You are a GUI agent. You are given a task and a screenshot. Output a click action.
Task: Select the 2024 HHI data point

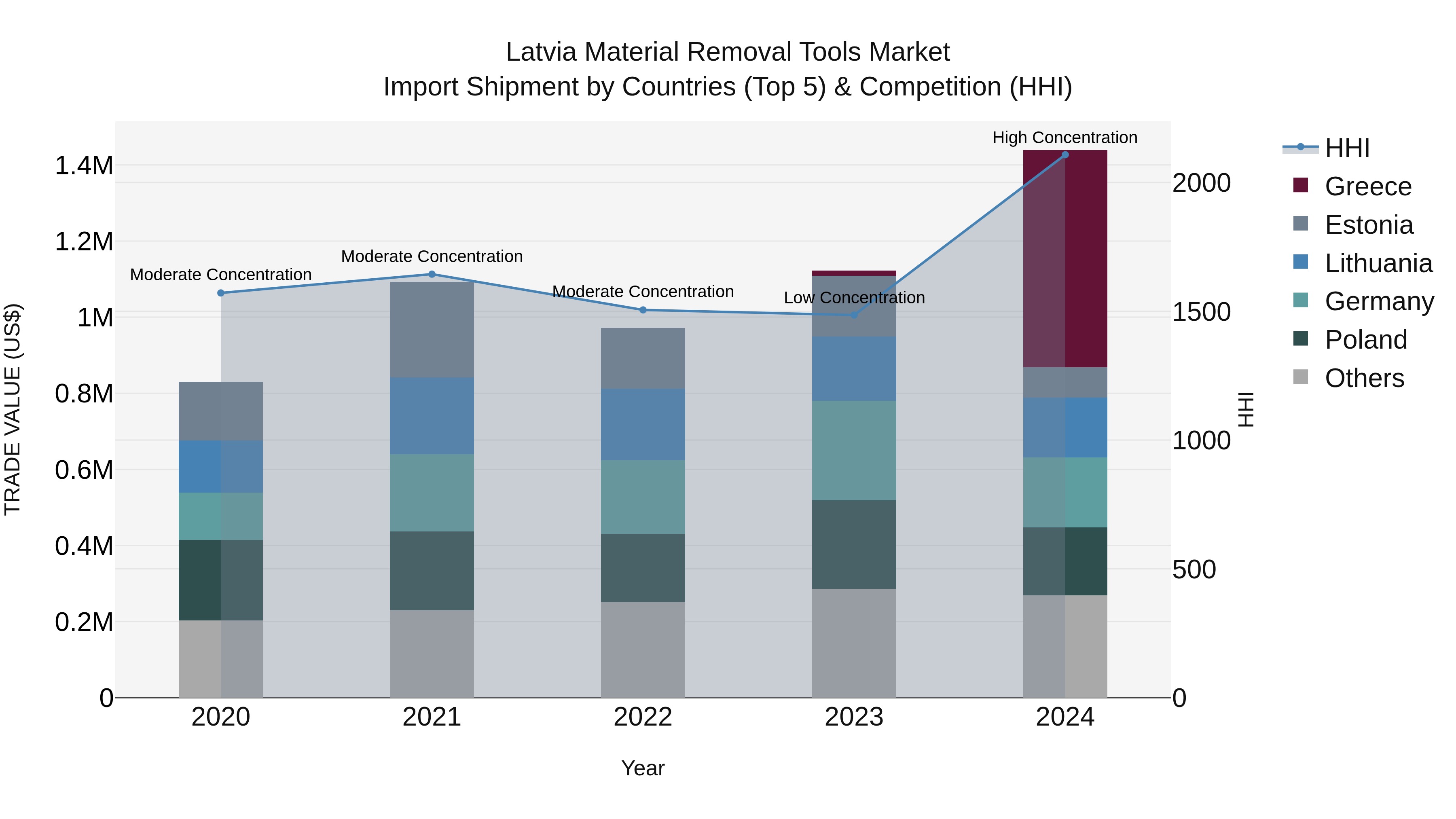1065,154
